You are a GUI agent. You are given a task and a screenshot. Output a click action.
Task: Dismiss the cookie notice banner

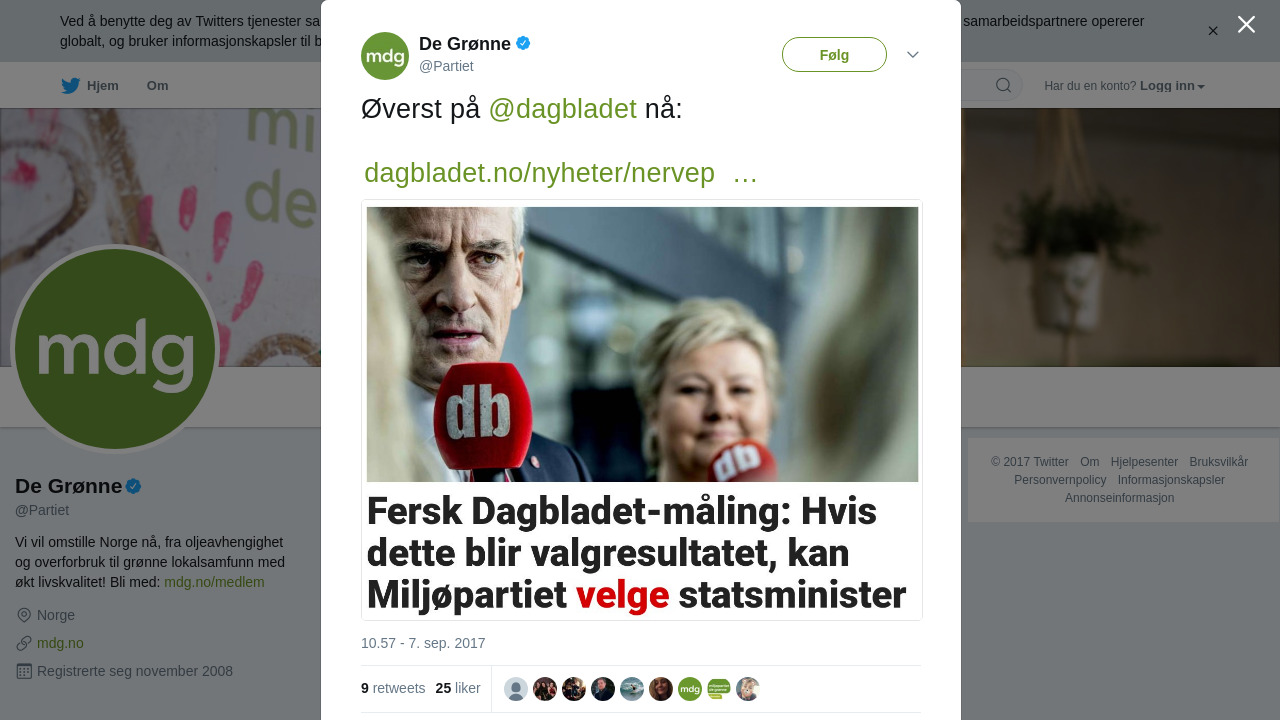coord(1213,31)
